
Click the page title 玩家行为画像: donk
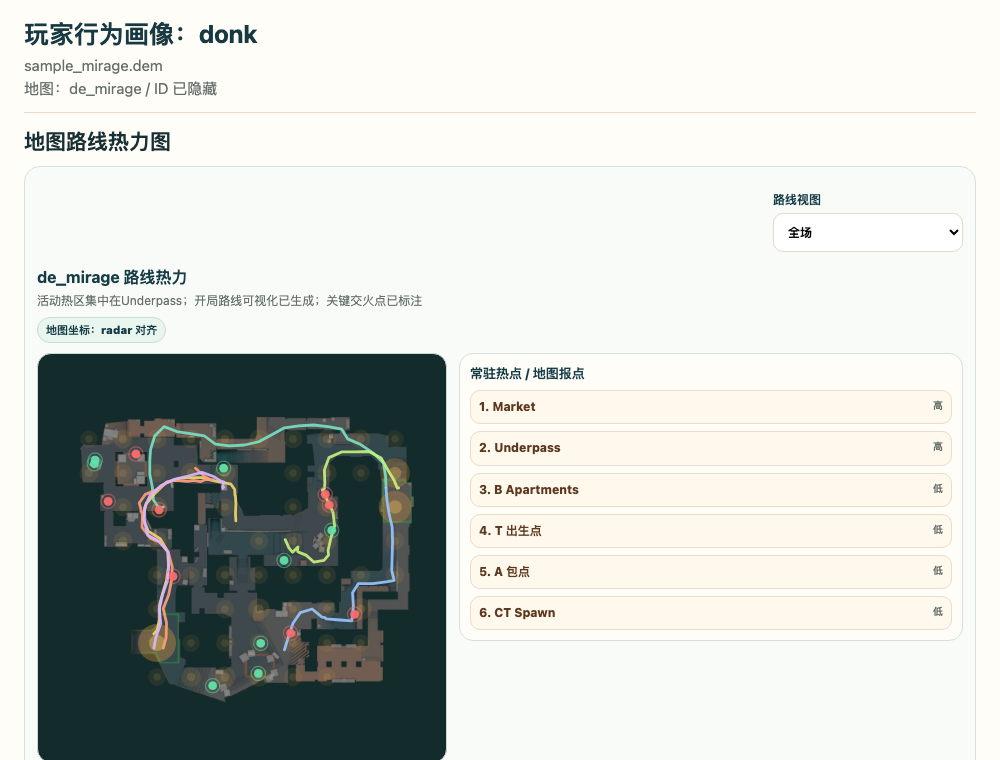140,34
